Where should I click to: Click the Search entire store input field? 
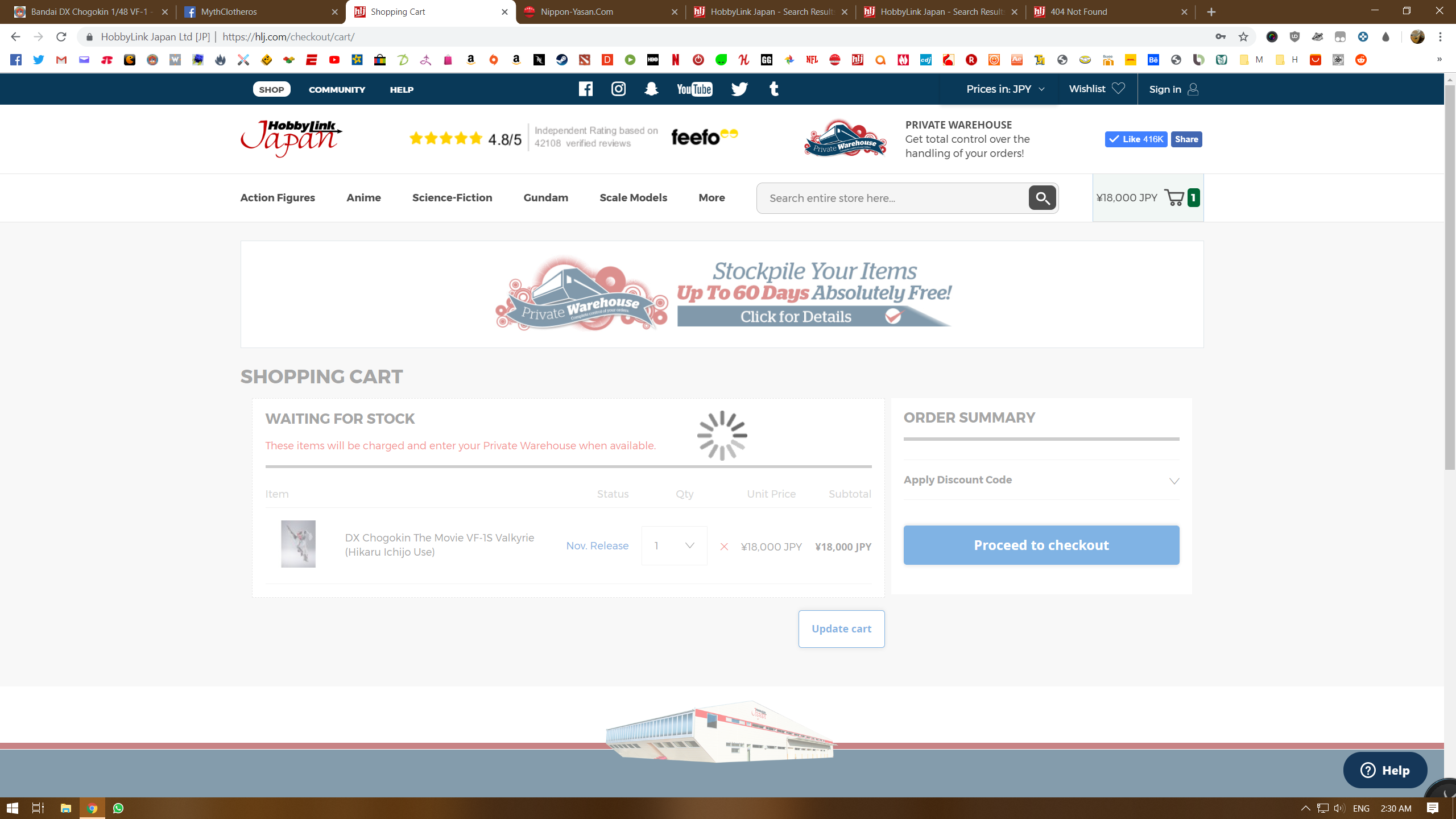click(893, 198)
